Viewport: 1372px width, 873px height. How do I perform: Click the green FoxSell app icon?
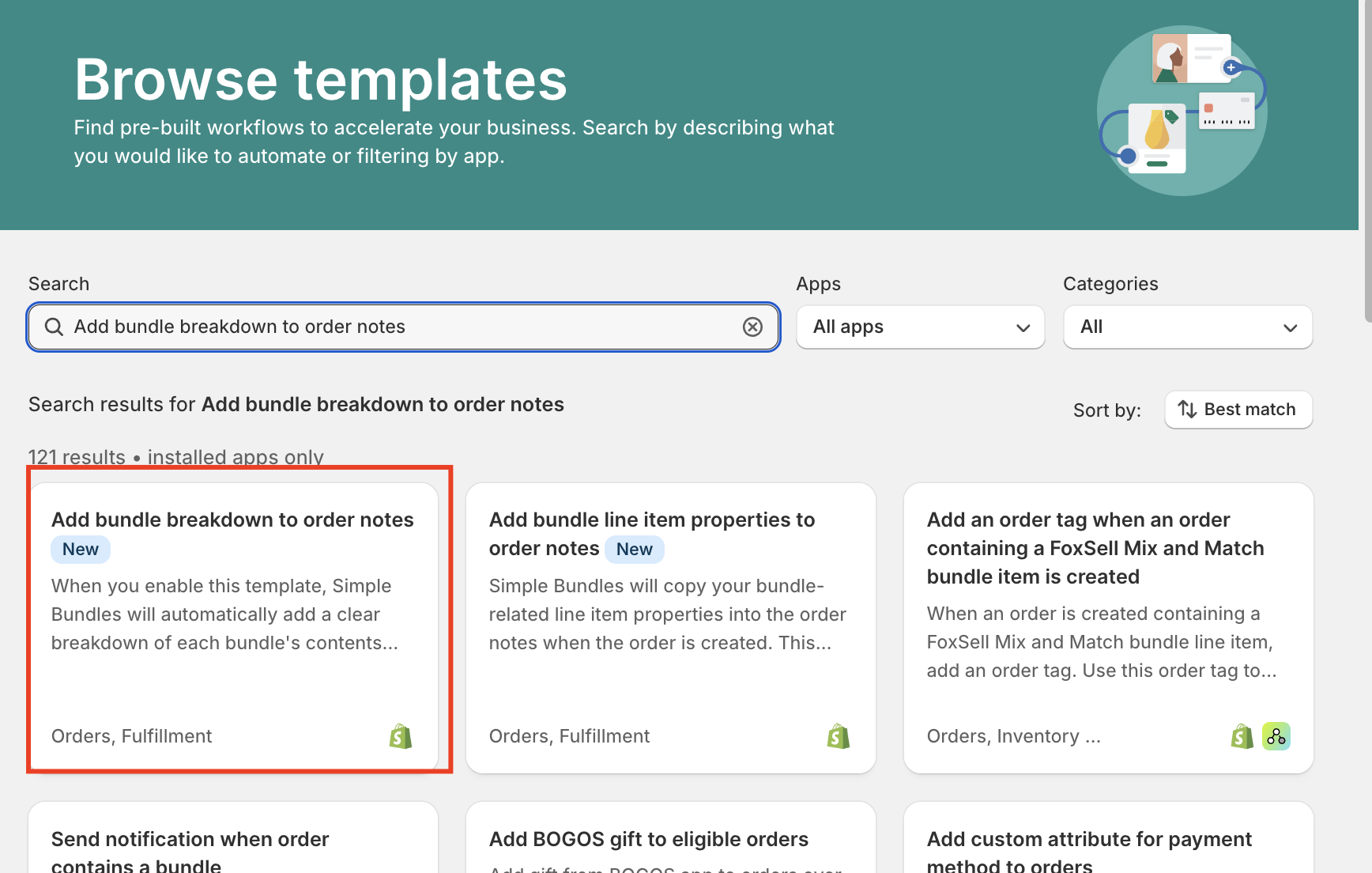pos(1276,736)
